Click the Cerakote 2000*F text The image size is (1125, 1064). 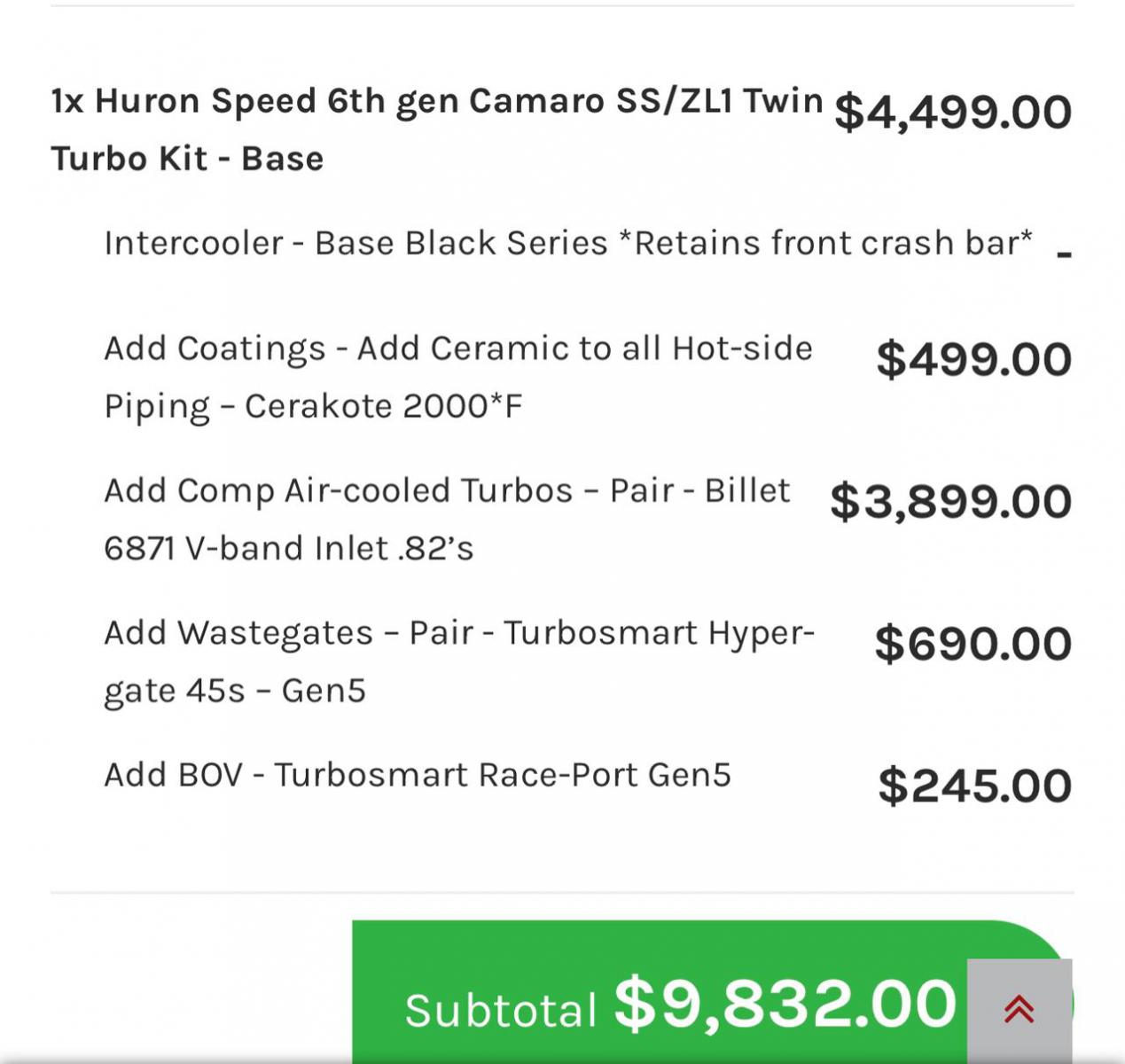tap(383, 406)
